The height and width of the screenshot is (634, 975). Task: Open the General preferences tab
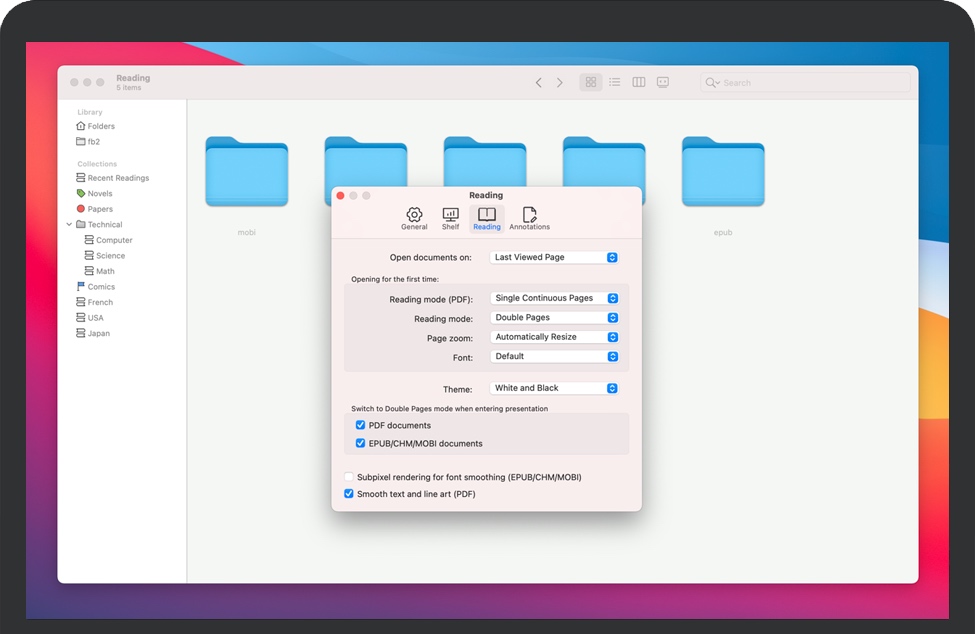point(414,218)
